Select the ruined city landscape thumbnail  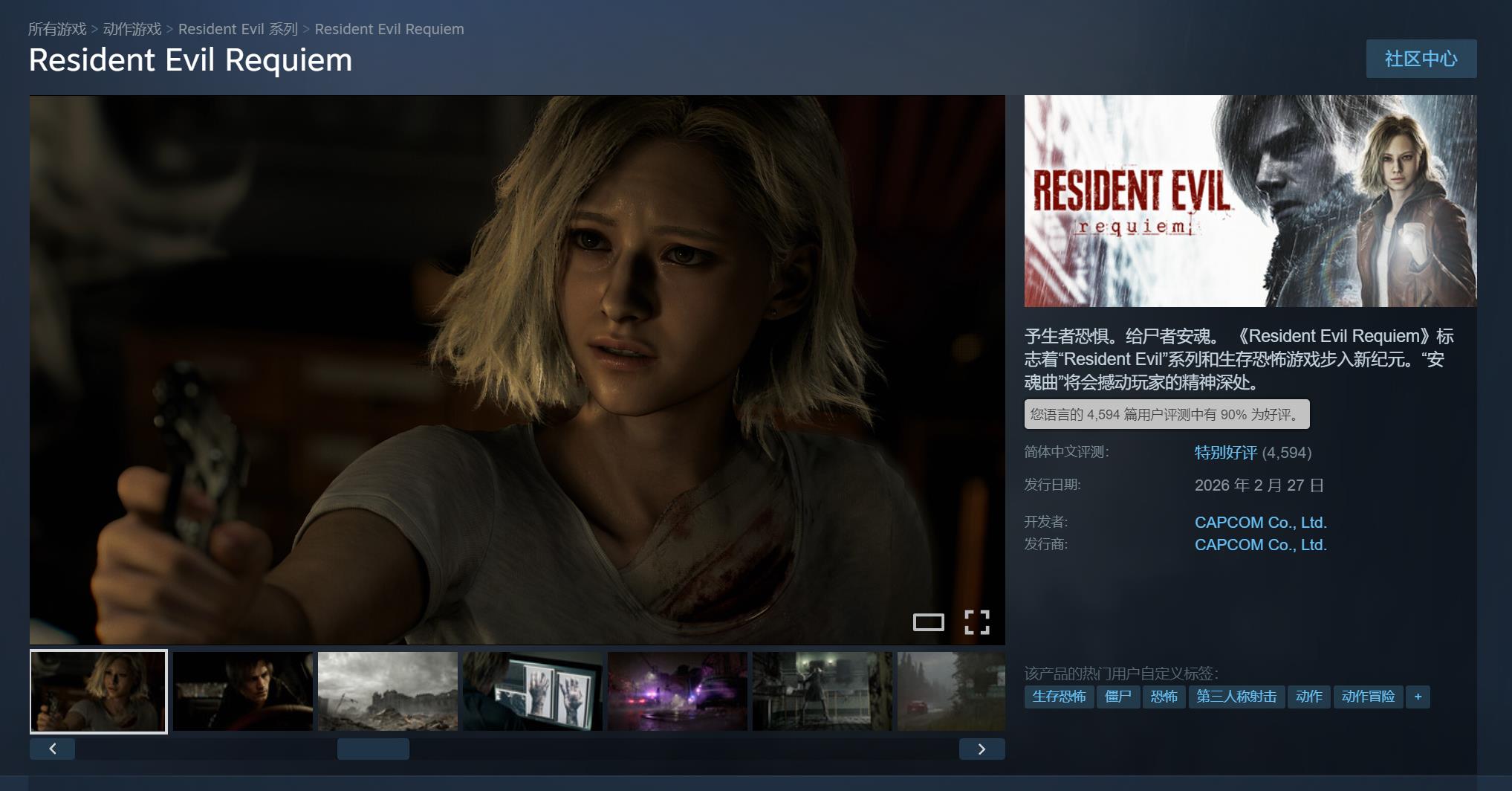[388, 691]
